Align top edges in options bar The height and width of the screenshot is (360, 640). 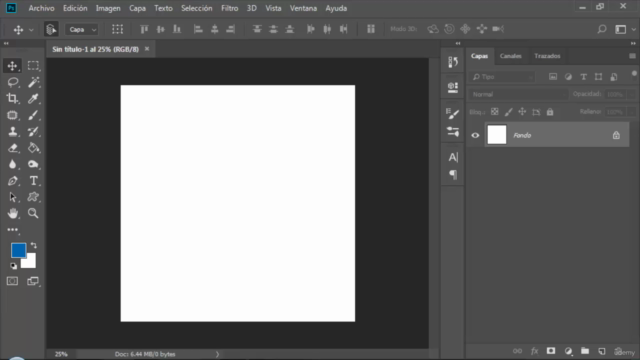(144, 29)
